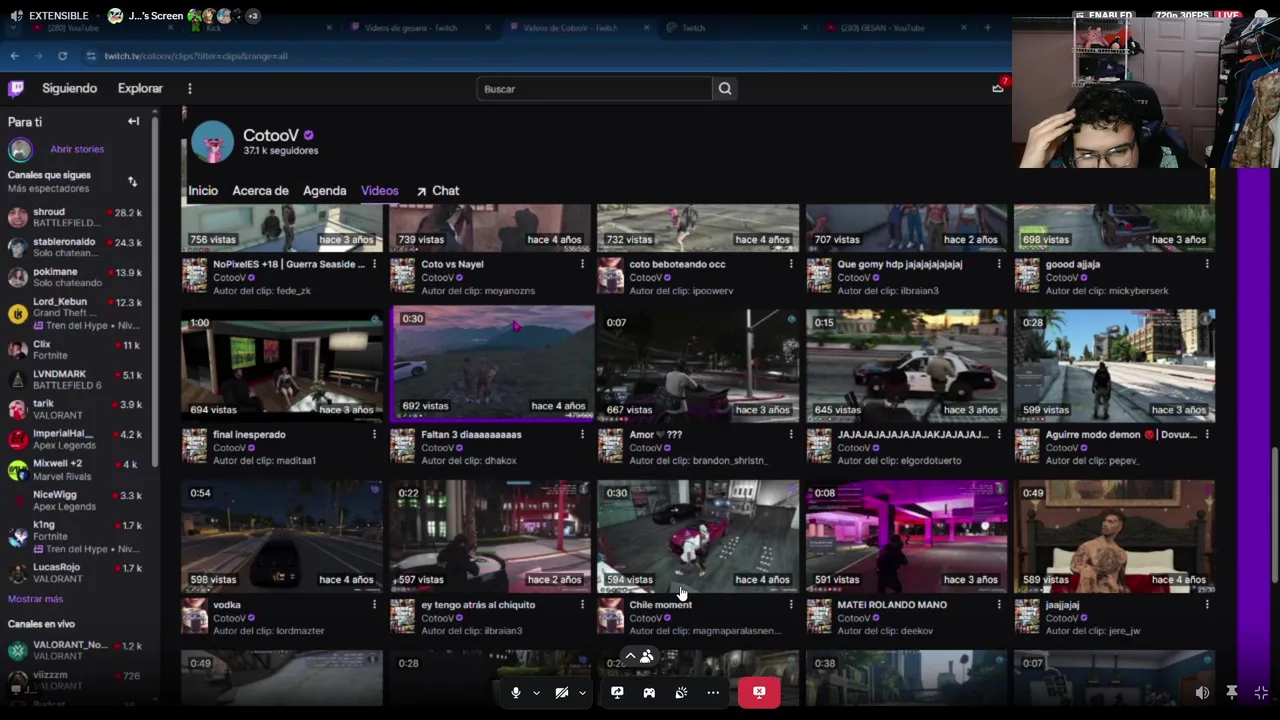Click browser back arrow
The height and width of the screenshot is (720, 1280).
click(14, 56)
